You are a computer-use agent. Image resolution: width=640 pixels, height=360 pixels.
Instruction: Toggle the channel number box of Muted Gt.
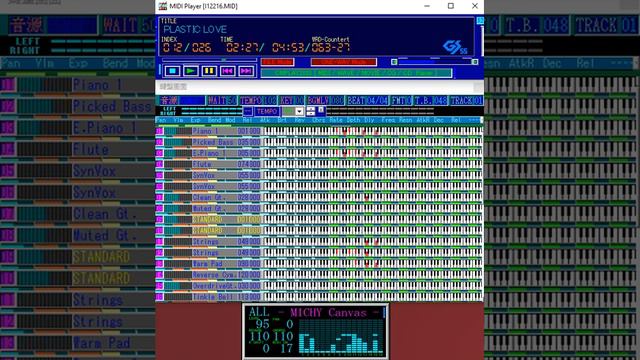pyautogui.click(x=159, y=208)
